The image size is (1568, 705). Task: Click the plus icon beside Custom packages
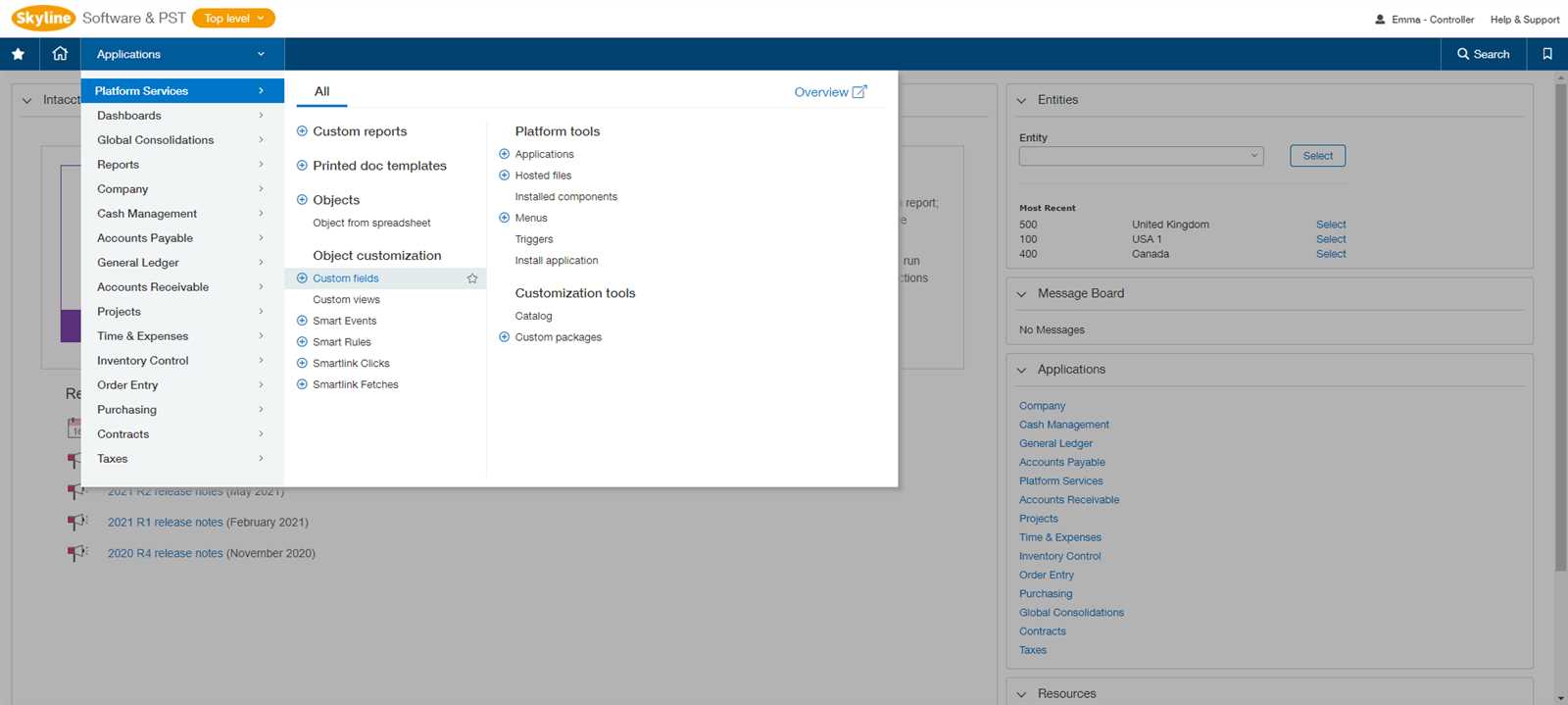pyautogui.click(x=505, y=337)
